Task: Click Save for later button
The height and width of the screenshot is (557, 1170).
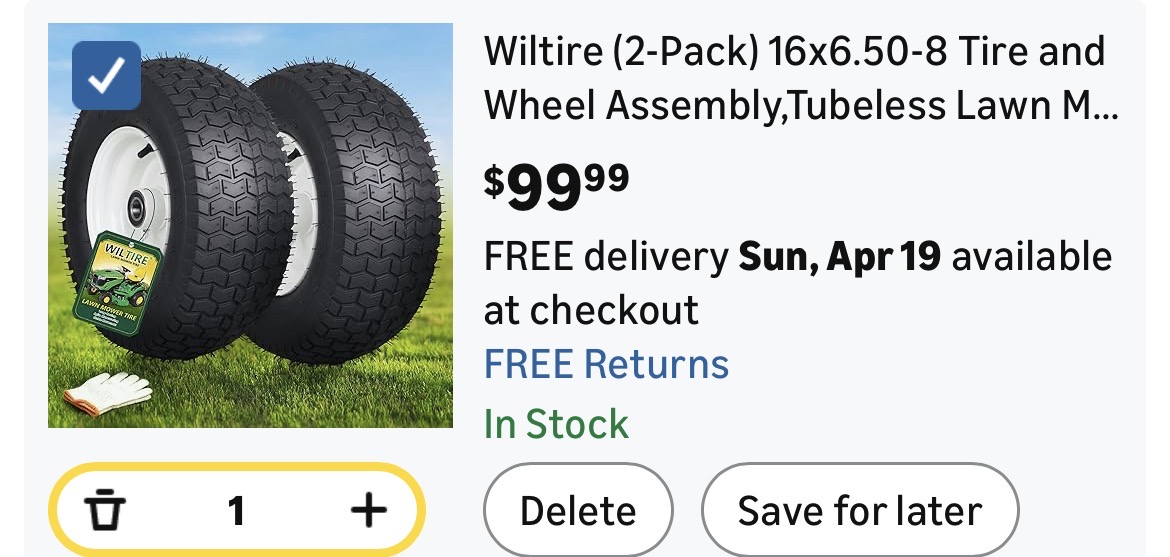Action: [x=859, y=511]
